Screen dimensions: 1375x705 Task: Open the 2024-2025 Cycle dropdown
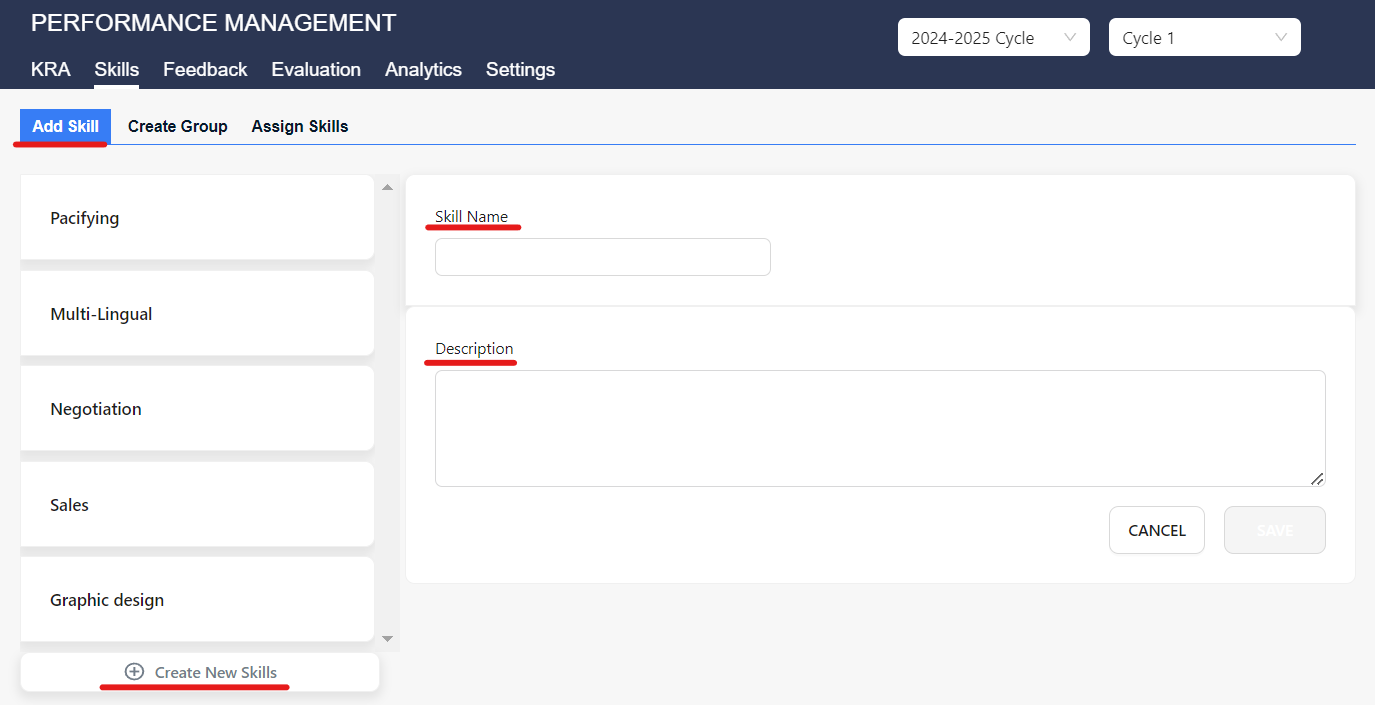(x=993, y=36)
